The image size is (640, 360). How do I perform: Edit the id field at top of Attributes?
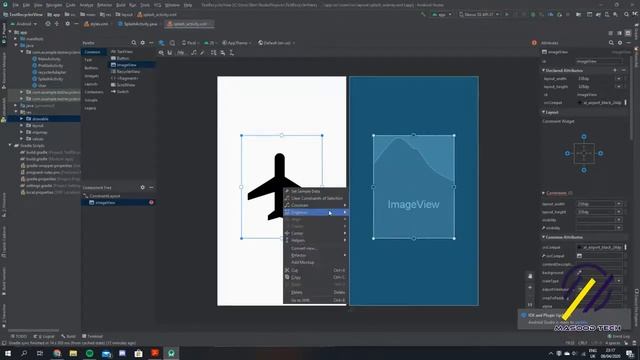coord(599,61)
